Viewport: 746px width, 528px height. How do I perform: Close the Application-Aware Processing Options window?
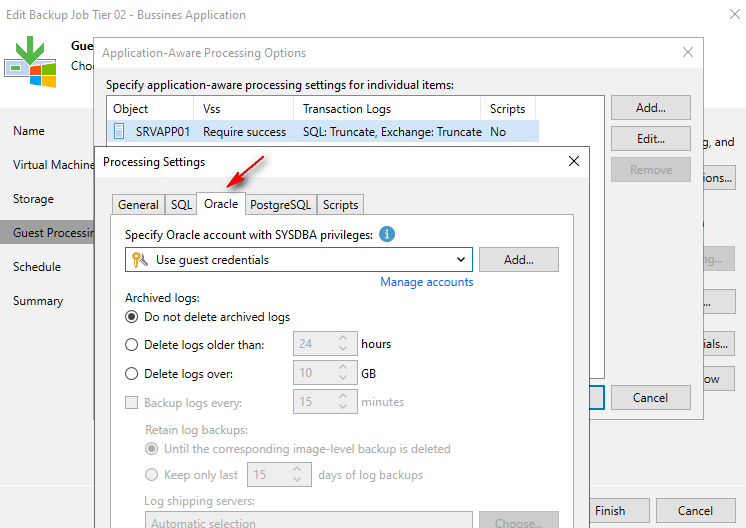tap(687, 53)
